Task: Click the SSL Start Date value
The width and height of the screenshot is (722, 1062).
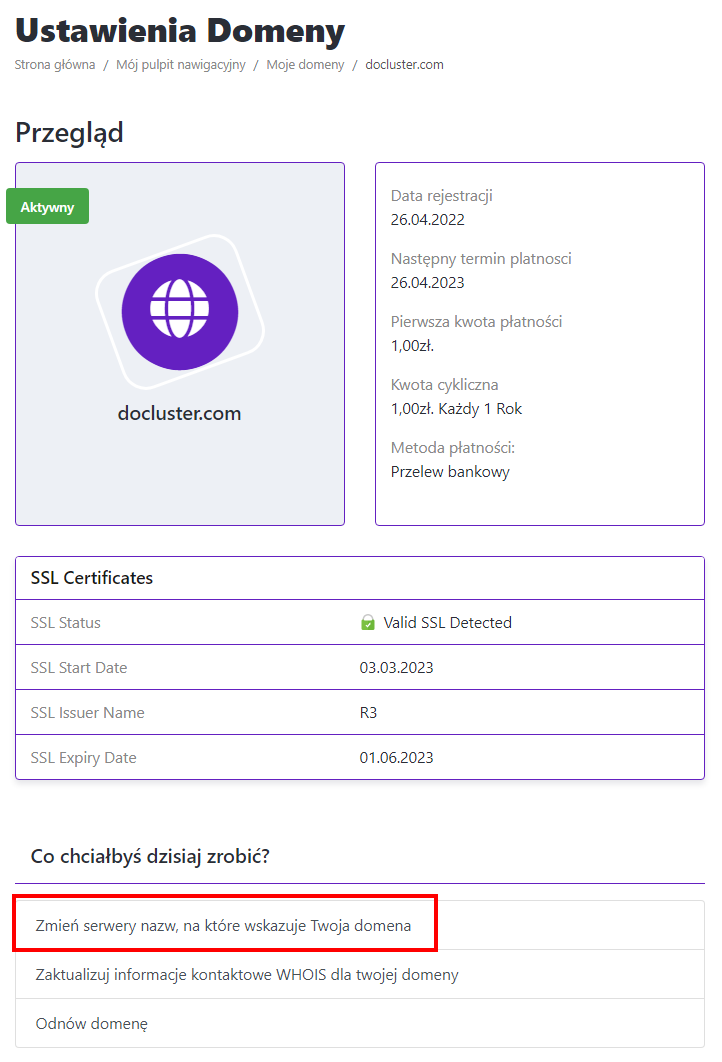Action: (x=396, y=668)
